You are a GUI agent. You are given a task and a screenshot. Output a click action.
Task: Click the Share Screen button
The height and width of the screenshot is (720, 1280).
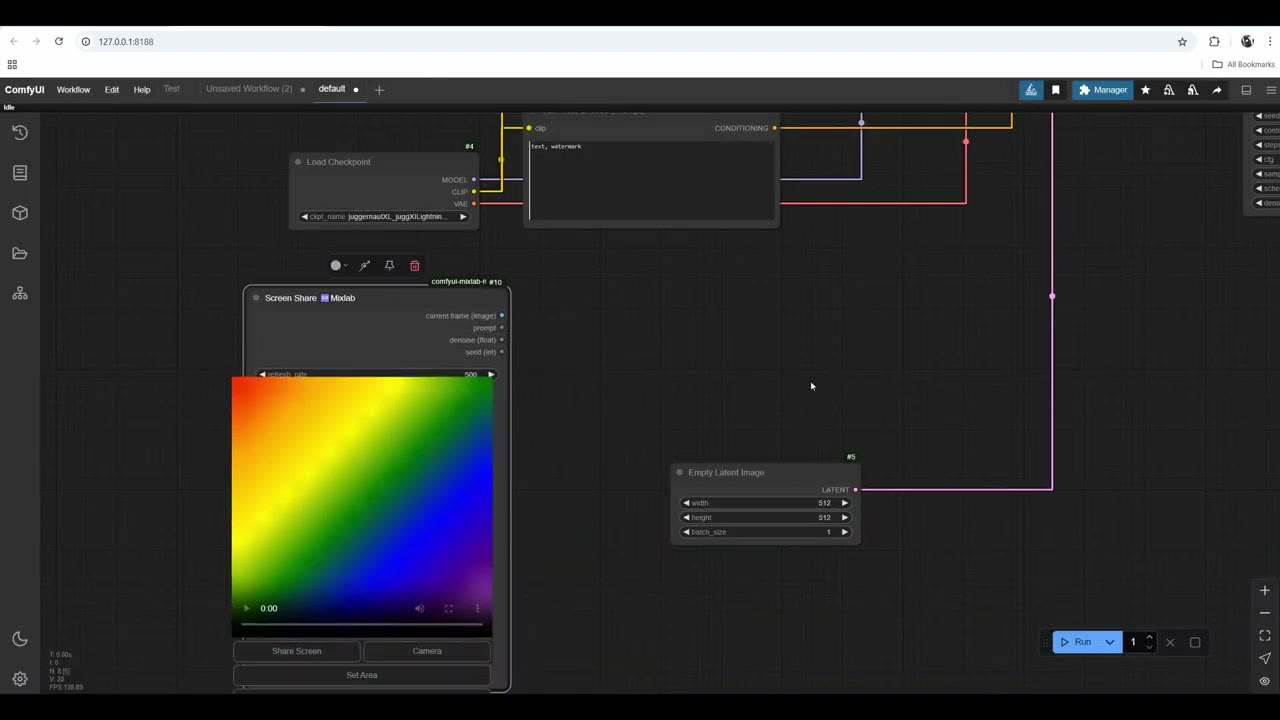pos(297,651)
